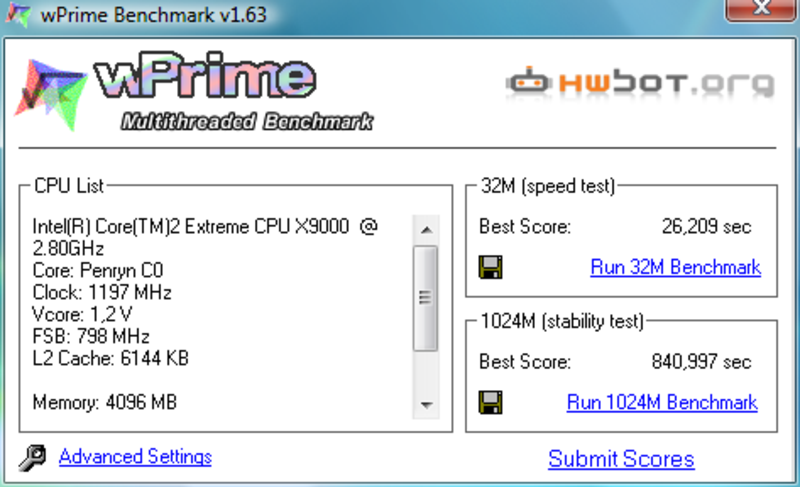Run the 1024M Benchmark
Image resolution: width=800 pixels, height=487 pixels.
click(662, 402)
